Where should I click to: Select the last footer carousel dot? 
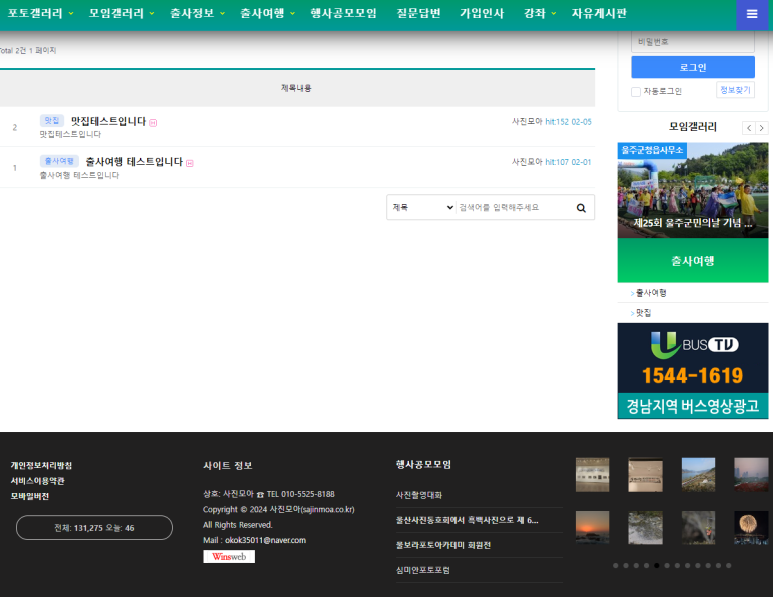pos(728,565)
